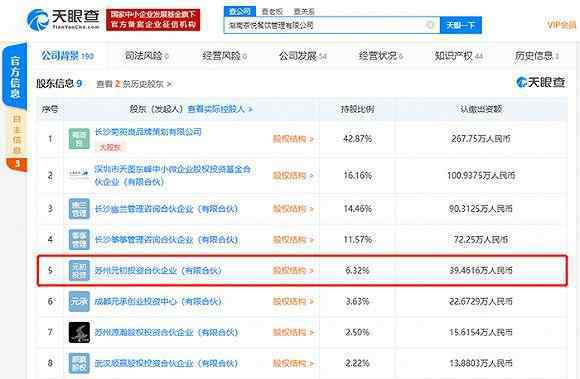580x379 pixels.
Task: Open shareholder 长沙笑笑食品策策划有限公司
Action: 148,132
